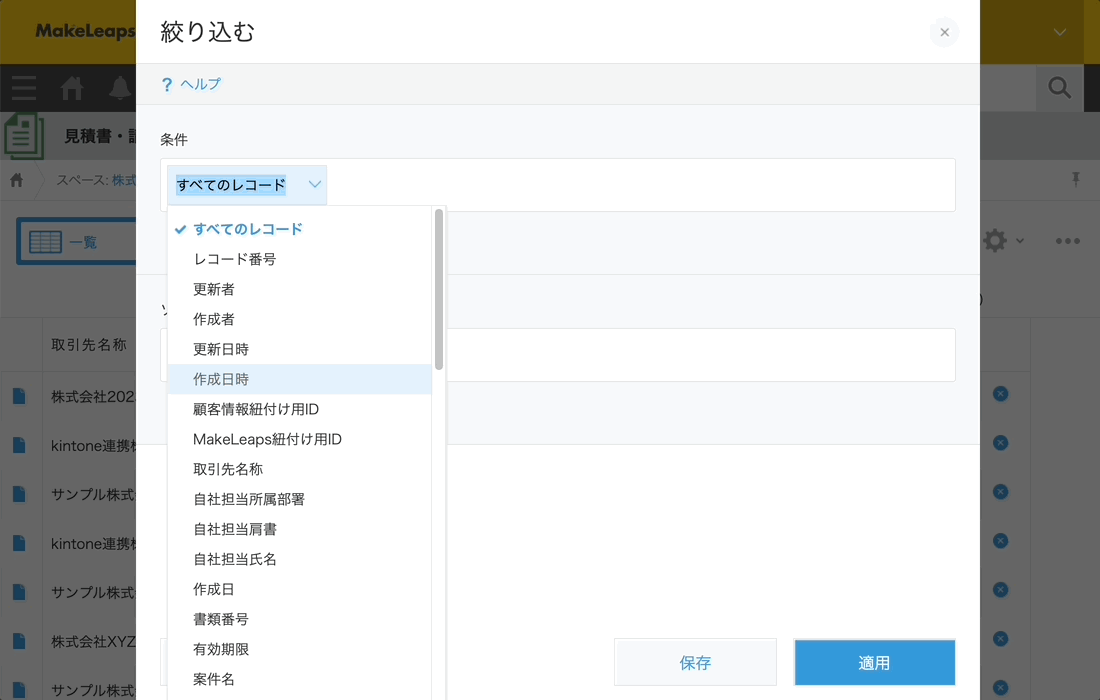Choose 有効期限 option

tap(300, 649)
